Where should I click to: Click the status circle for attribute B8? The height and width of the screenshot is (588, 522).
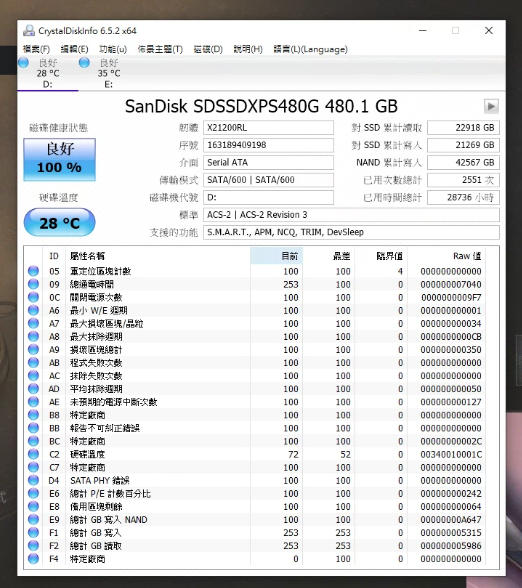pyautogui.click(x=33, y=415)
